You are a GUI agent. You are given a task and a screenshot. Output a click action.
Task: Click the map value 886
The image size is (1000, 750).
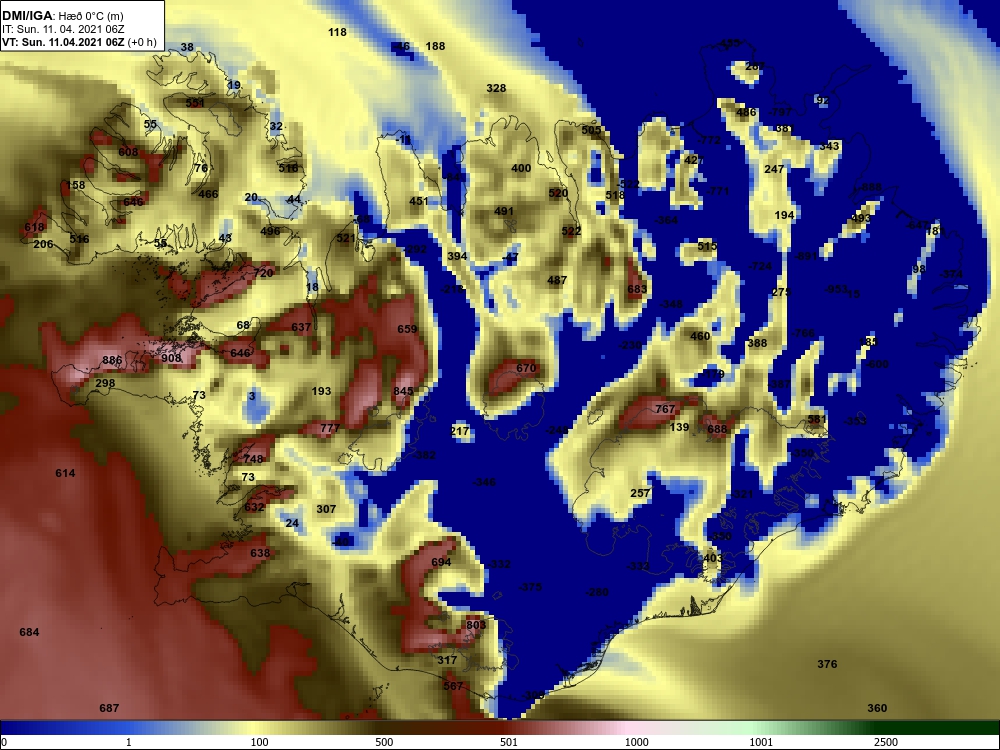coord(112,360)
